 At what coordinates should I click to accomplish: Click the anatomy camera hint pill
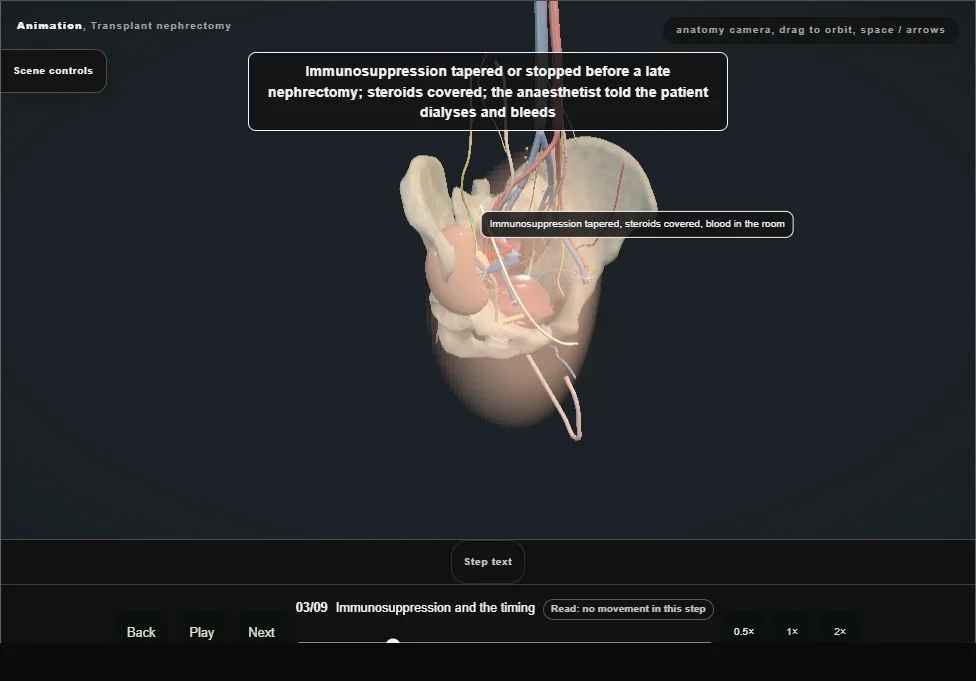click(x=810, y=30)
